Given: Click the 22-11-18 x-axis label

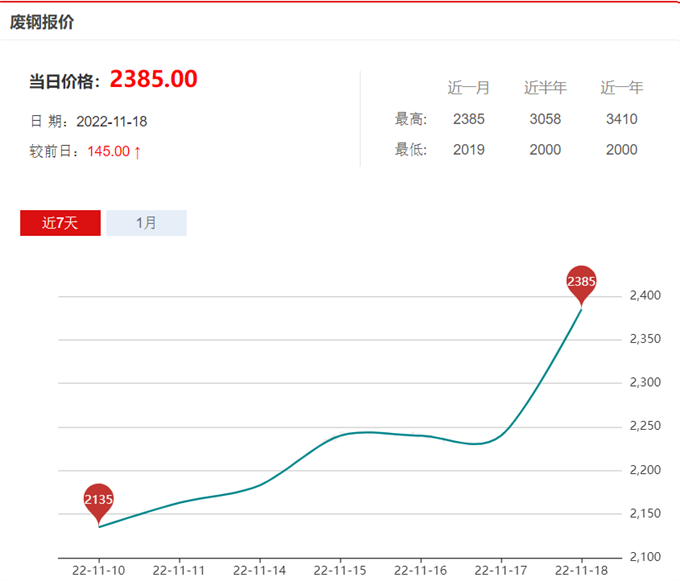Looking at the screenshot, I should (x=582, y=571).
